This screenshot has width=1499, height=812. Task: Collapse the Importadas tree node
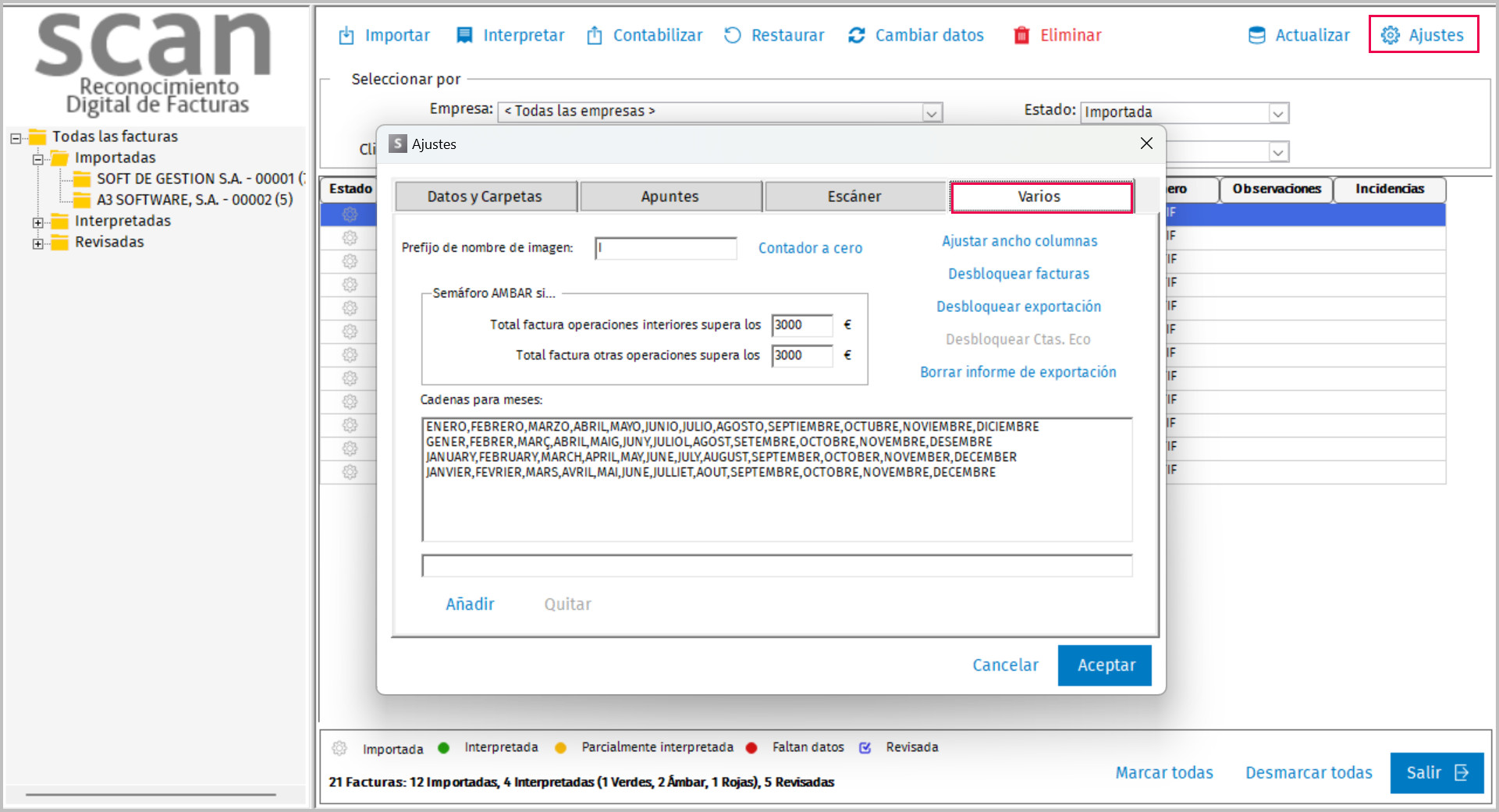37,159
